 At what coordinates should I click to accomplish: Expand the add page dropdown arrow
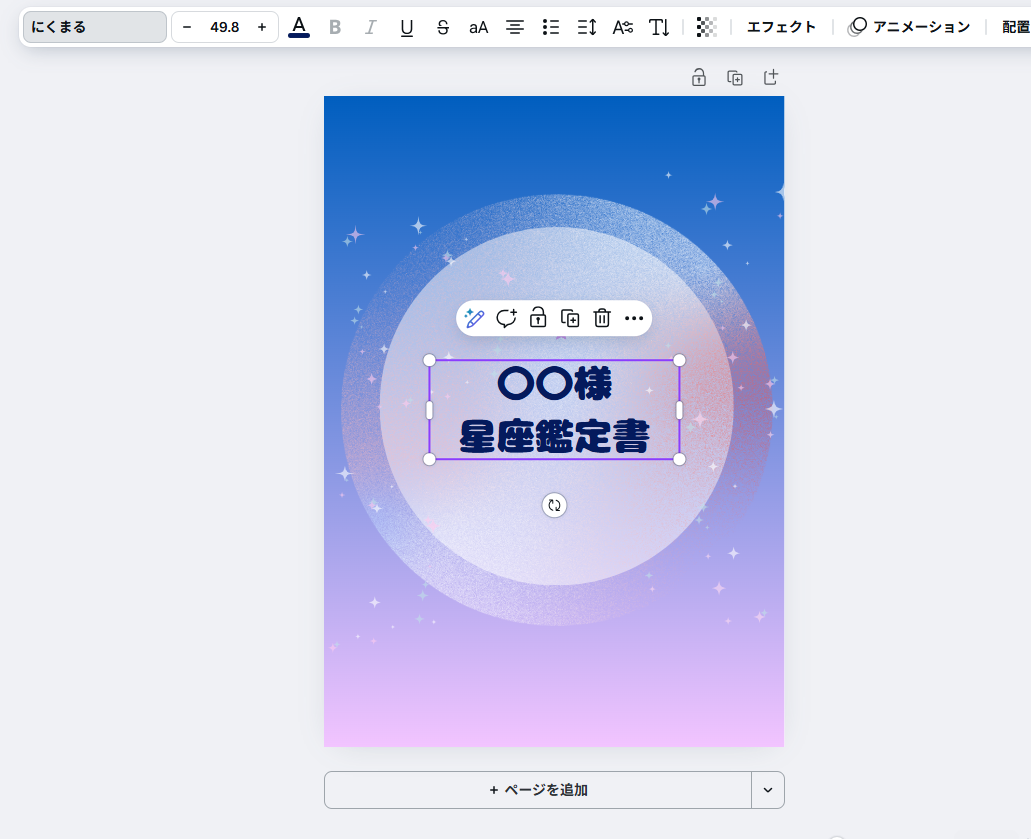point(768,790)
